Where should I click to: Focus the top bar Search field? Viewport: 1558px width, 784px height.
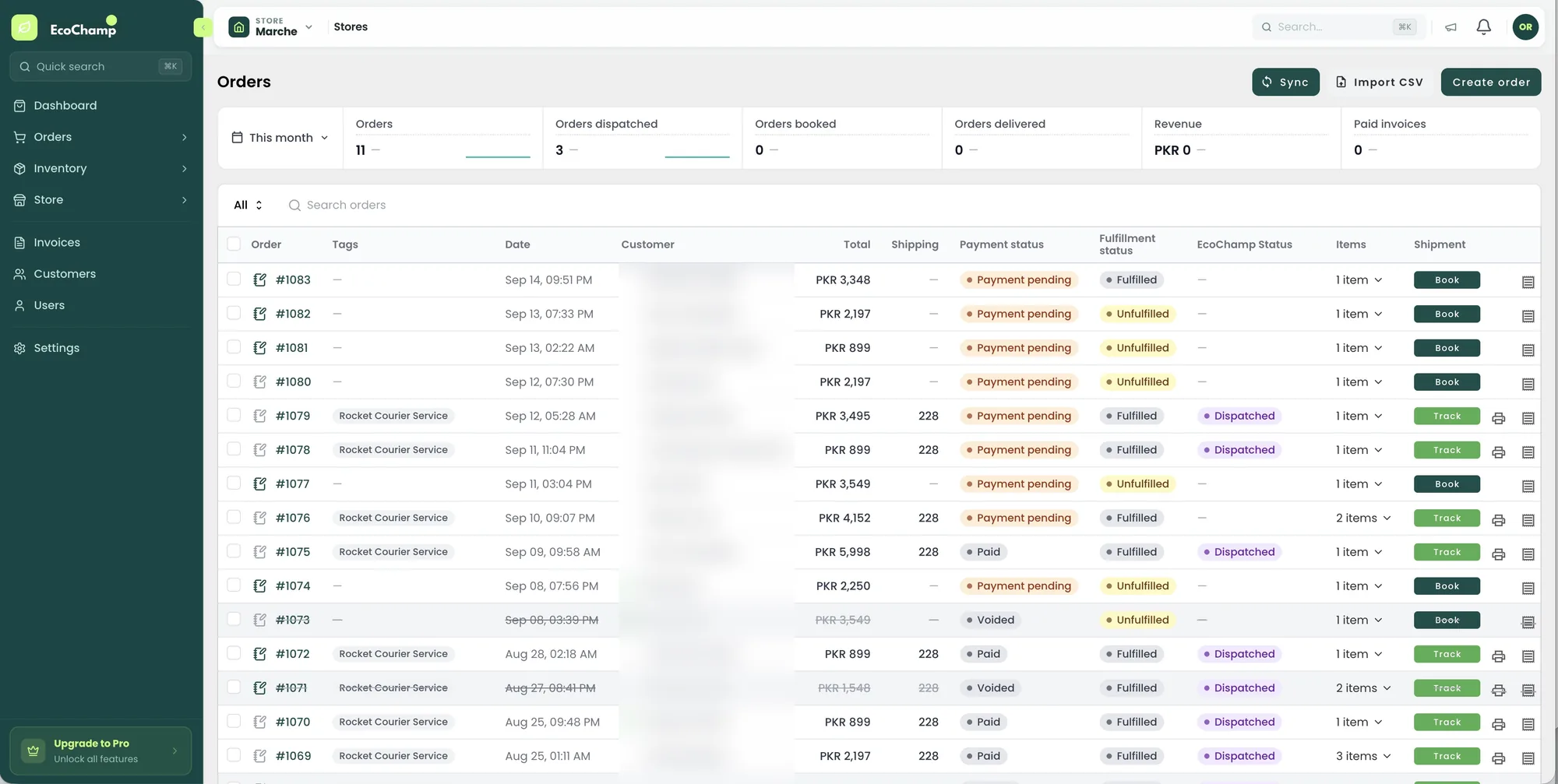[1338, 27]
